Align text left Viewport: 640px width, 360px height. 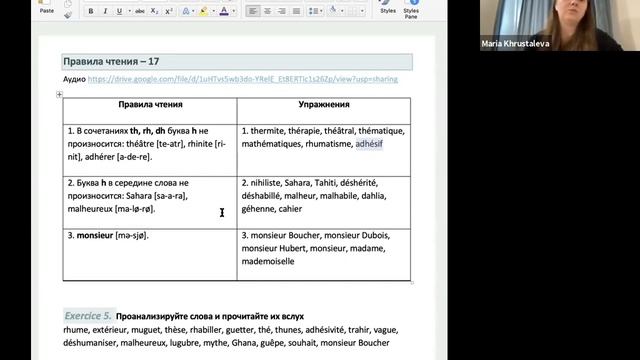pos(253,11)
